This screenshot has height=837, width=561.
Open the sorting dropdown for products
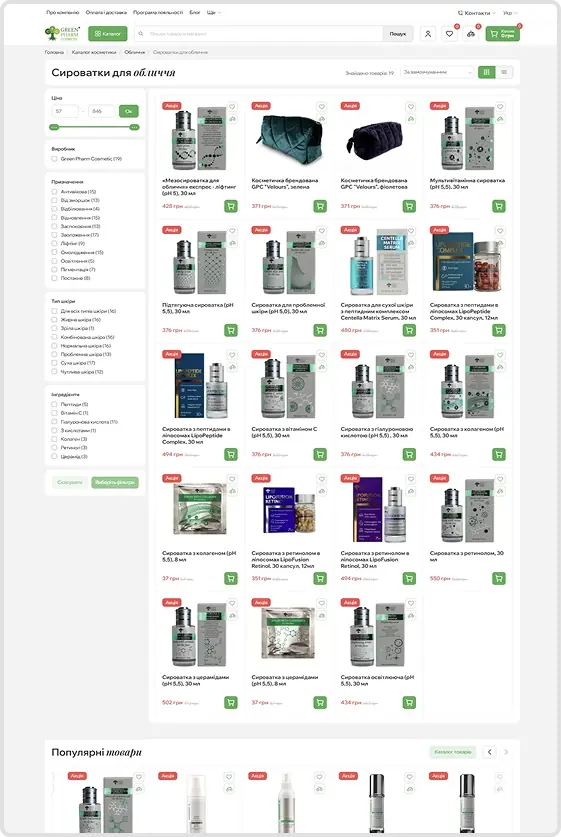[437, 72]
